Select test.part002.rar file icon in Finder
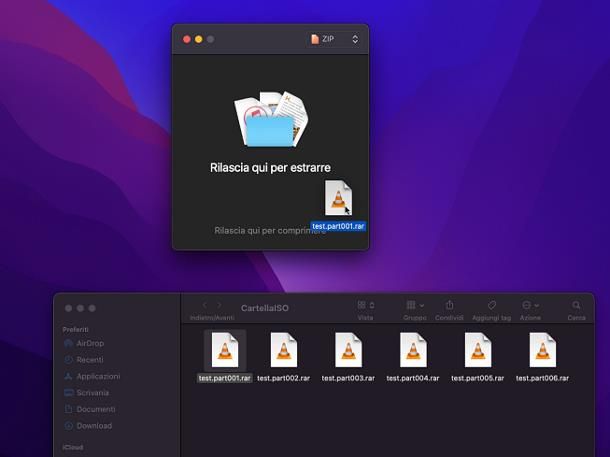The width and height of the screenshot is (610, 457). click(x=284, y=350)
